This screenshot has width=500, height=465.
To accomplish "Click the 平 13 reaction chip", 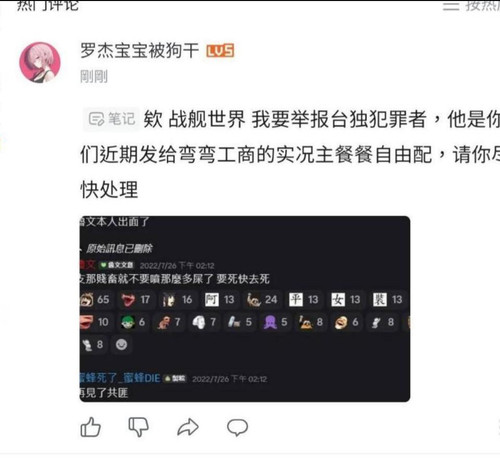I will click(304, 299).
